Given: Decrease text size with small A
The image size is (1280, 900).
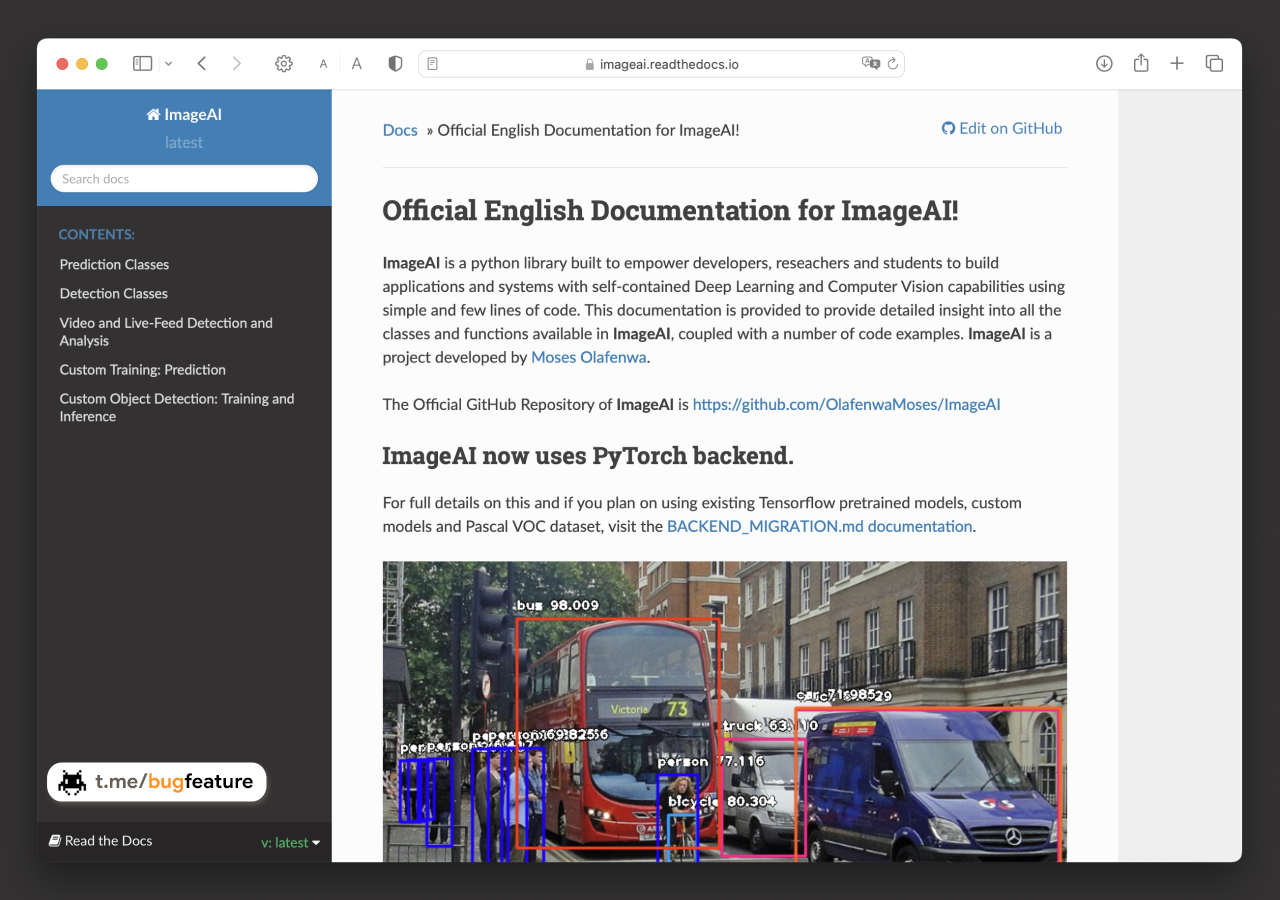Looking at the screenshot, I should click(323, 64).
